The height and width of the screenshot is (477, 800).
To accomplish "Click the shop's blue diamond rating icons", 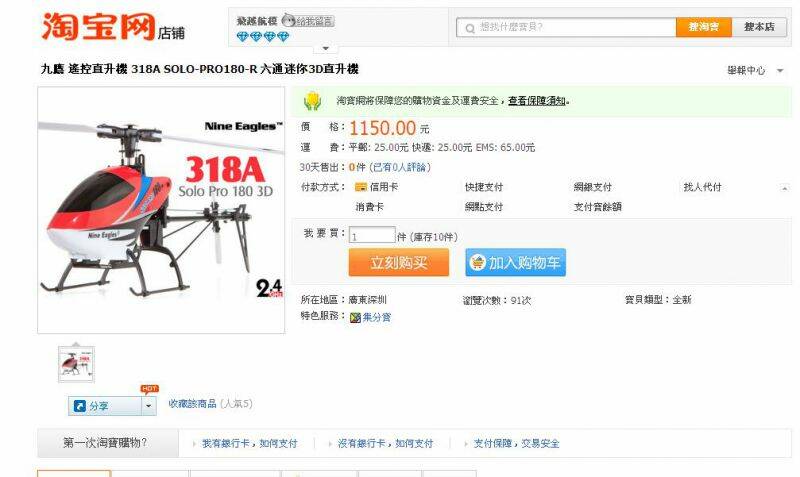I will (263, 37).
